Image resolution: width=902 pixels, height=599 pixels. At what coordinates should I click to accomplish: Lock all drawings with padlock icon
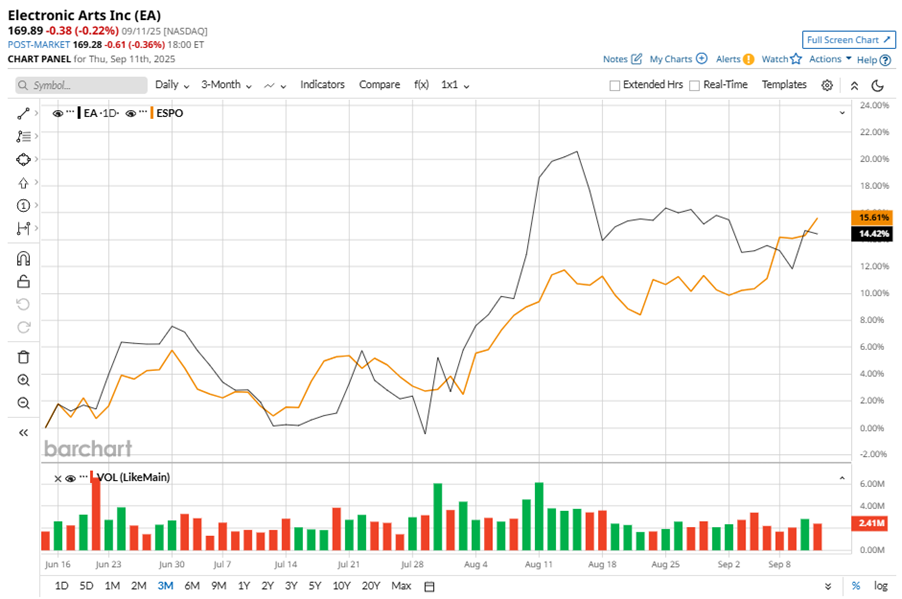click(x=23, y=281)
